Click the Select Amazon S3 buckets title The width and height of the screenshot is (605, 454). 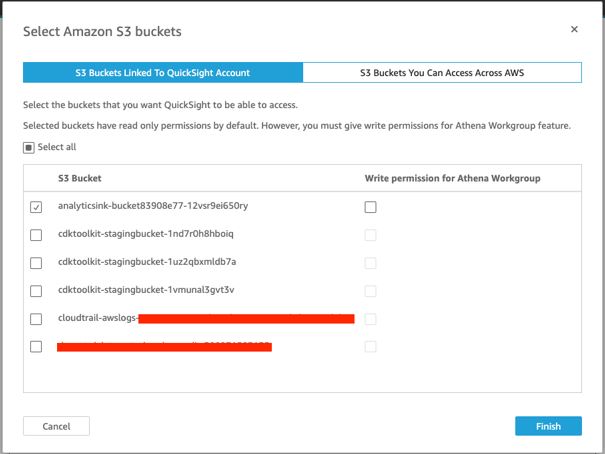tap(102, 31)
